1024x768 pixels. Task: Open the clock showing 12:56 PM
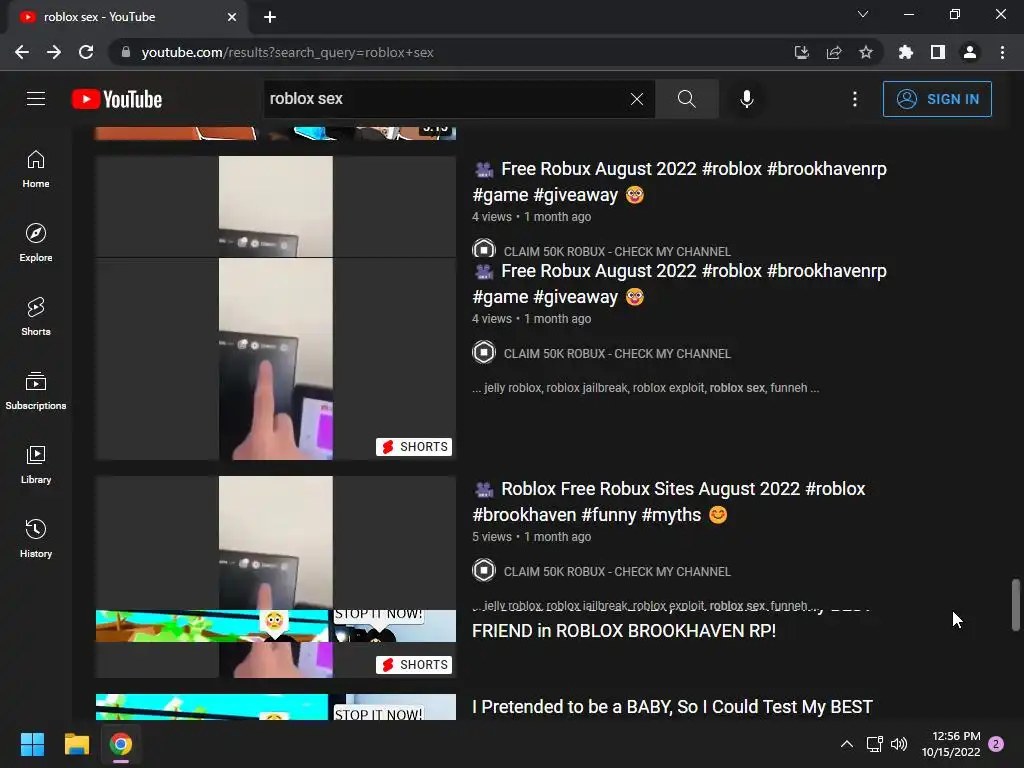(x=951, y=744)
